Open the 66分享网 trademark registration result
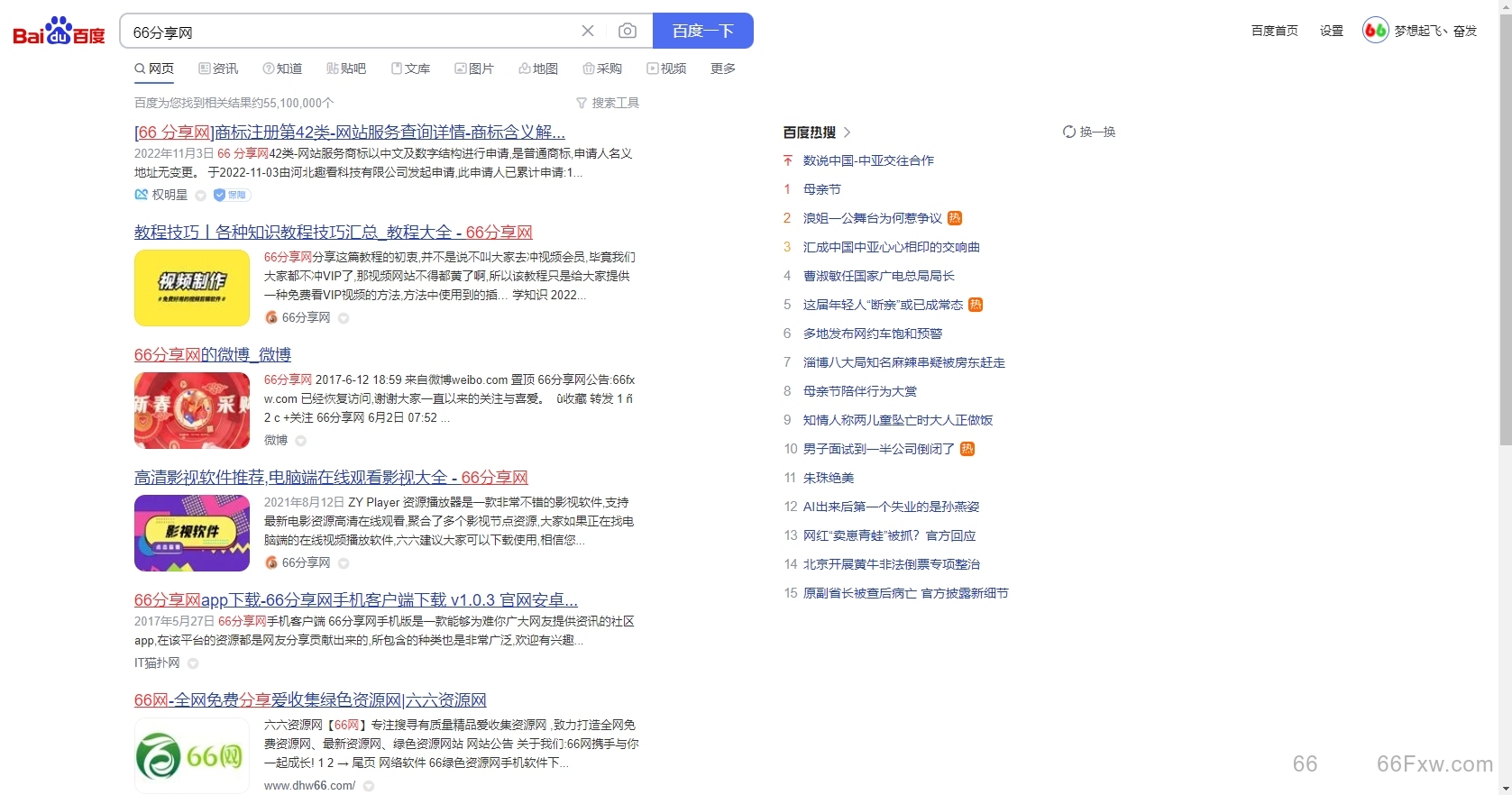Image resolution: width=1512 pixels, height=795 pixels. (350, 132)
